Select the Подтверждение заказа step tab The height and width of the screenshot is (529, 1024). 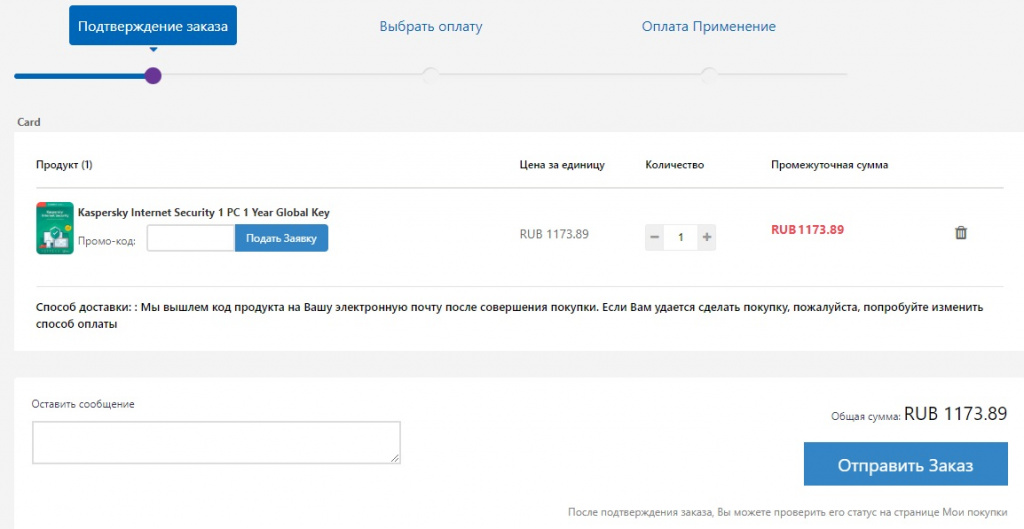[x=153, y=26]
